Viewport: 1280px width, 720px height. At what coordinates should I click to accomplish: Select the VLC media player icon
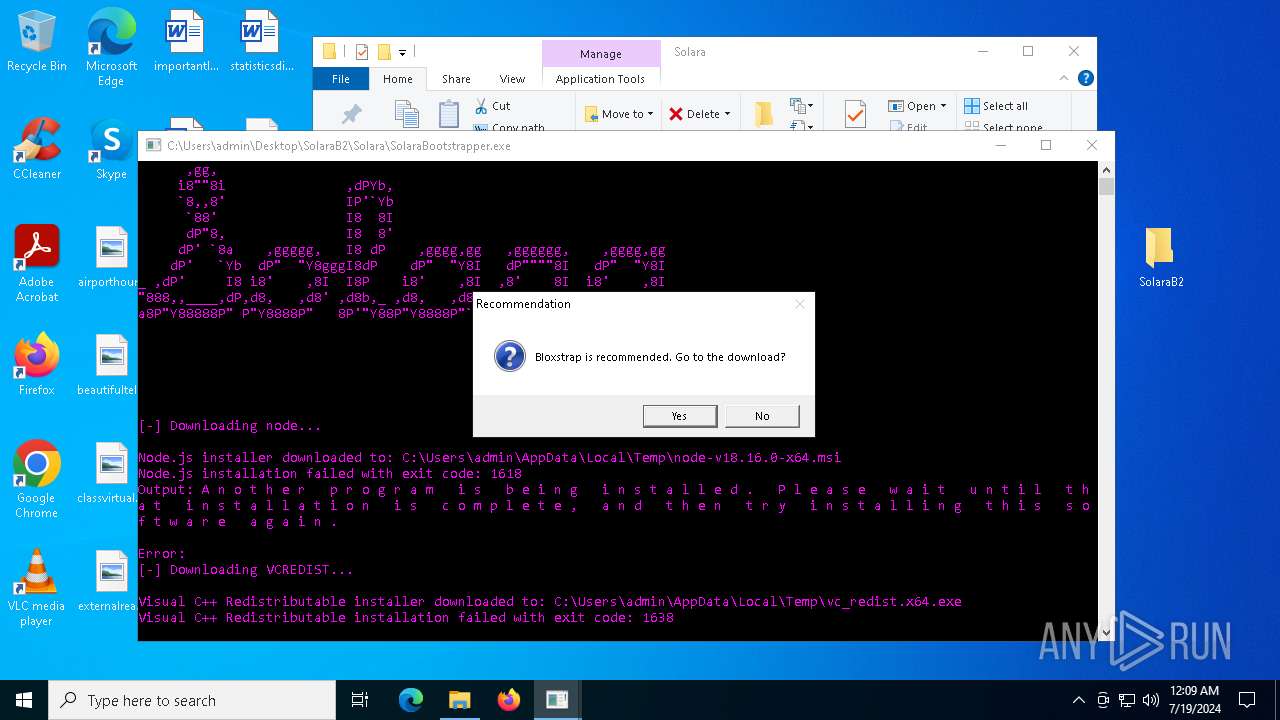(37, 588)
